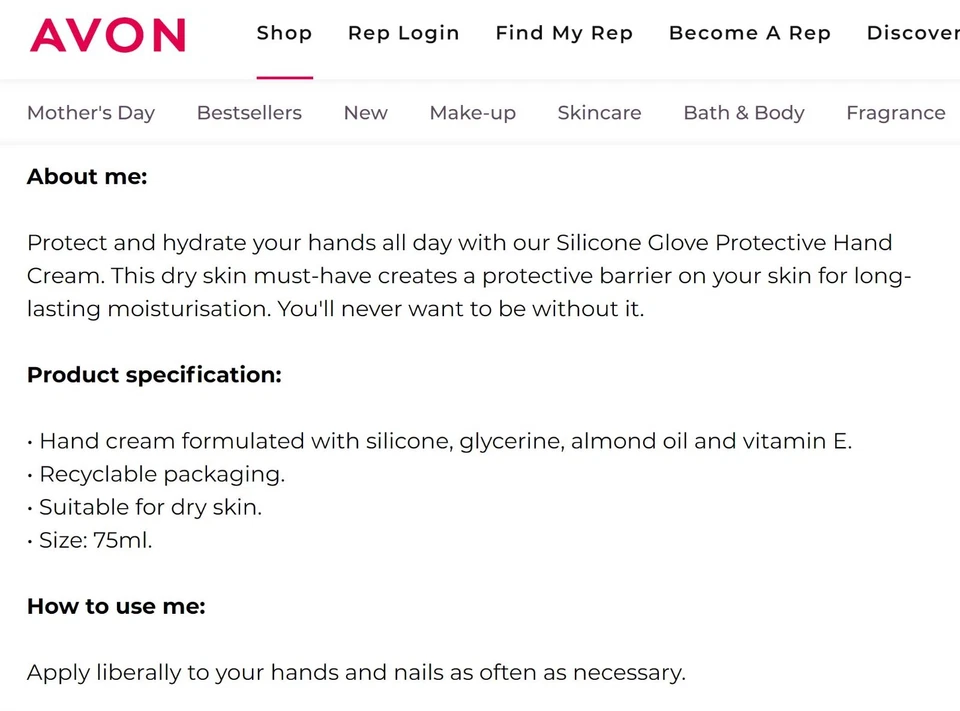Open the Find My Rep page
This screenshot has height=711, width=960.
(x=564, y=33)
